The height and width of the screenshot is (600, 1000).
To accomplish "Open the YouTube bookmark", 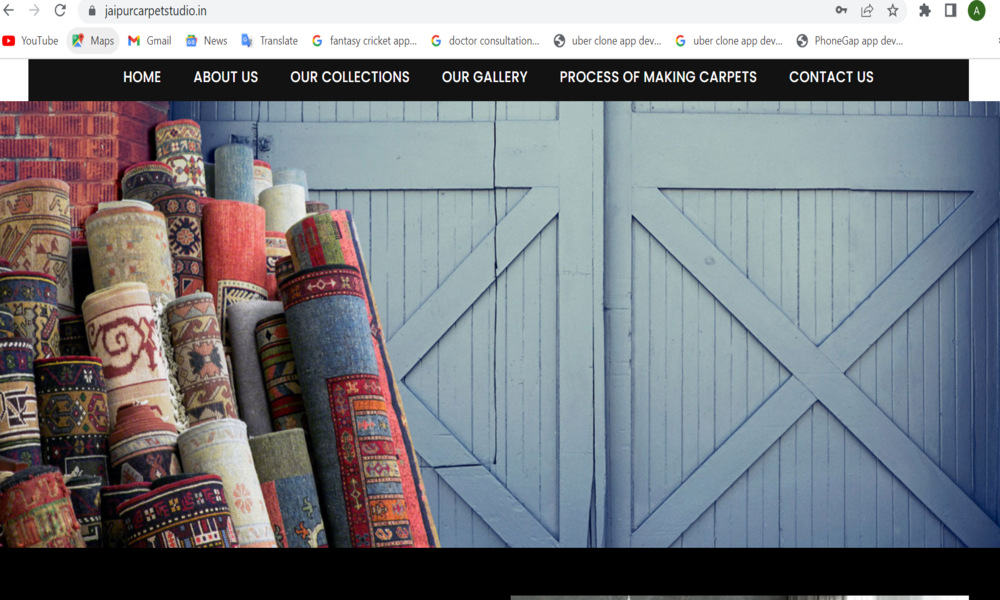I will [30, 41].
